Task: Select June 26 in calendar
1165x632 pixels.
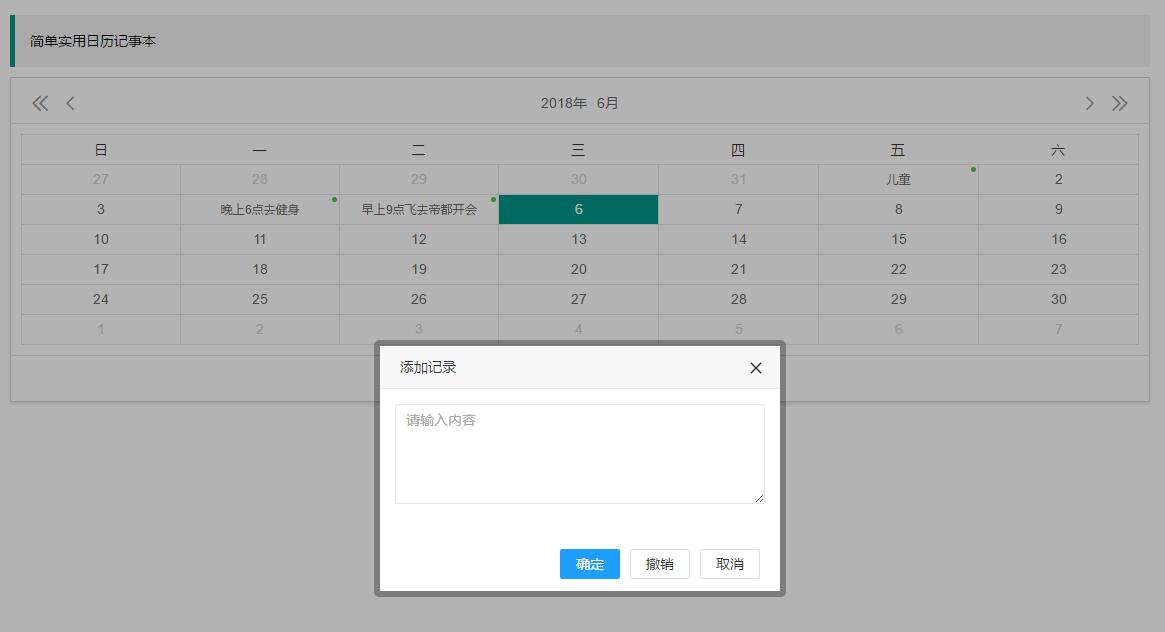Action: (x=419, y=299)
